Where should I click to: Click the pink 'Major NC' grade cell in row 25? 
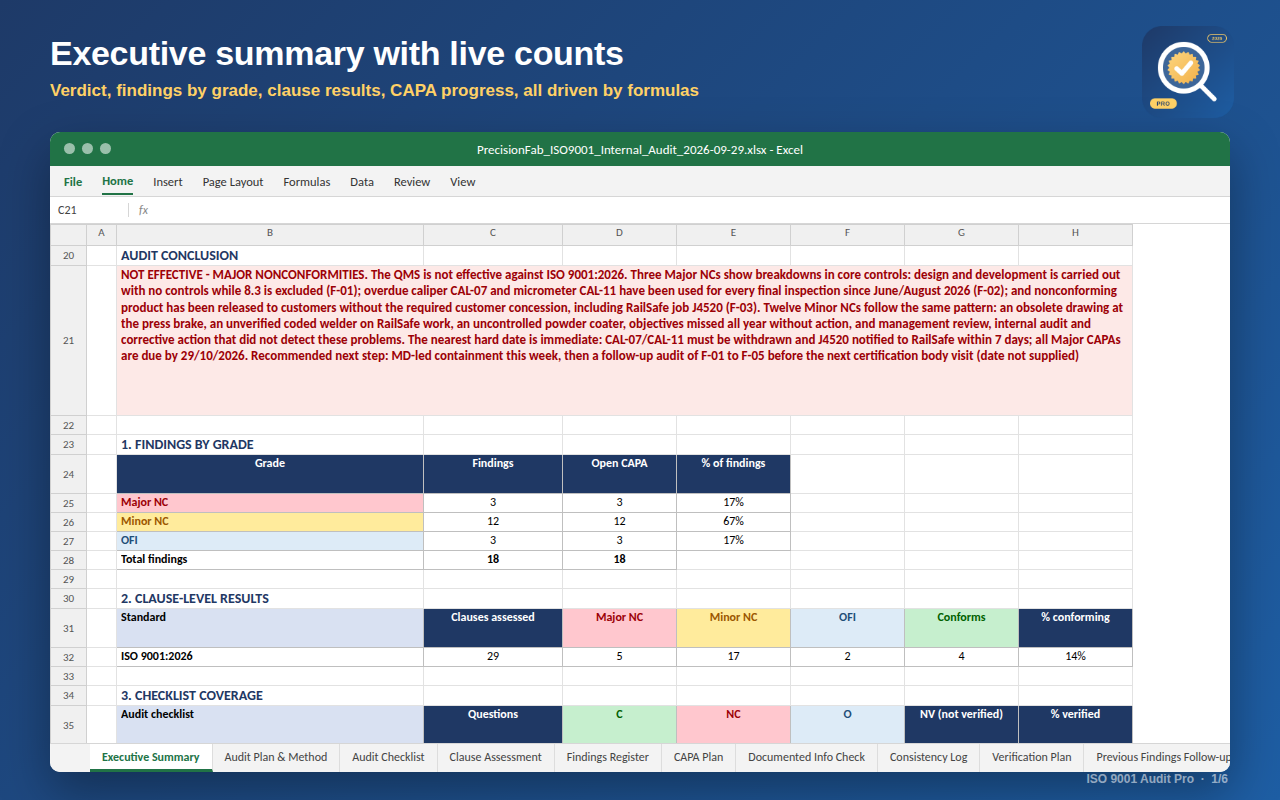click(270, 503)
